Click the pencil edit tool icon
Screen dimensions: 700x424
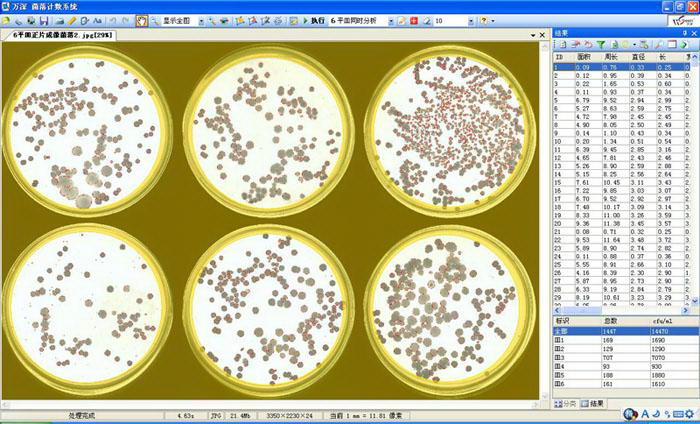coord(72,20)
